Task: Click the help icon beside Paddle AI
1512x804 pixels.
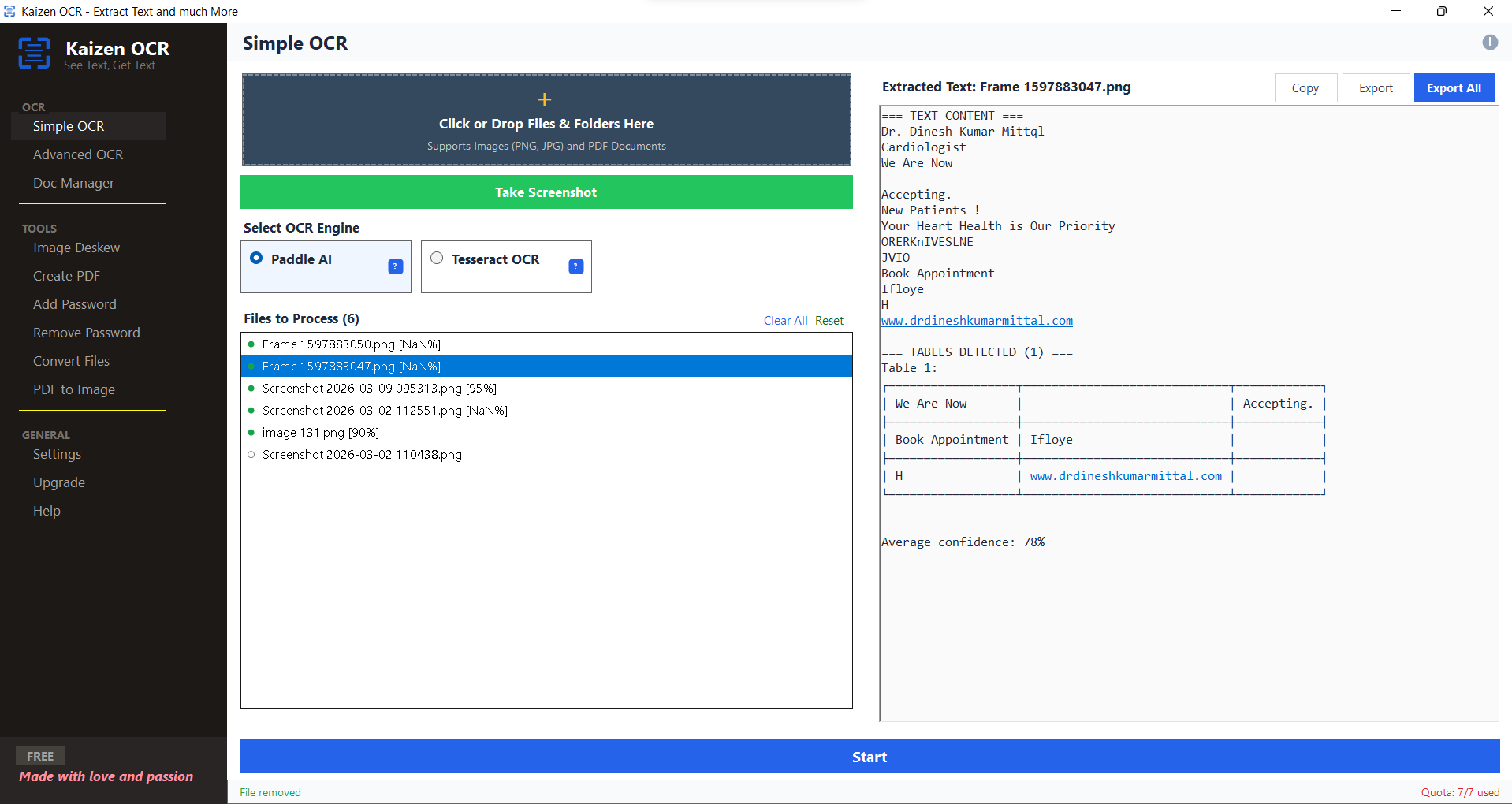Action: tap(394, 266)
